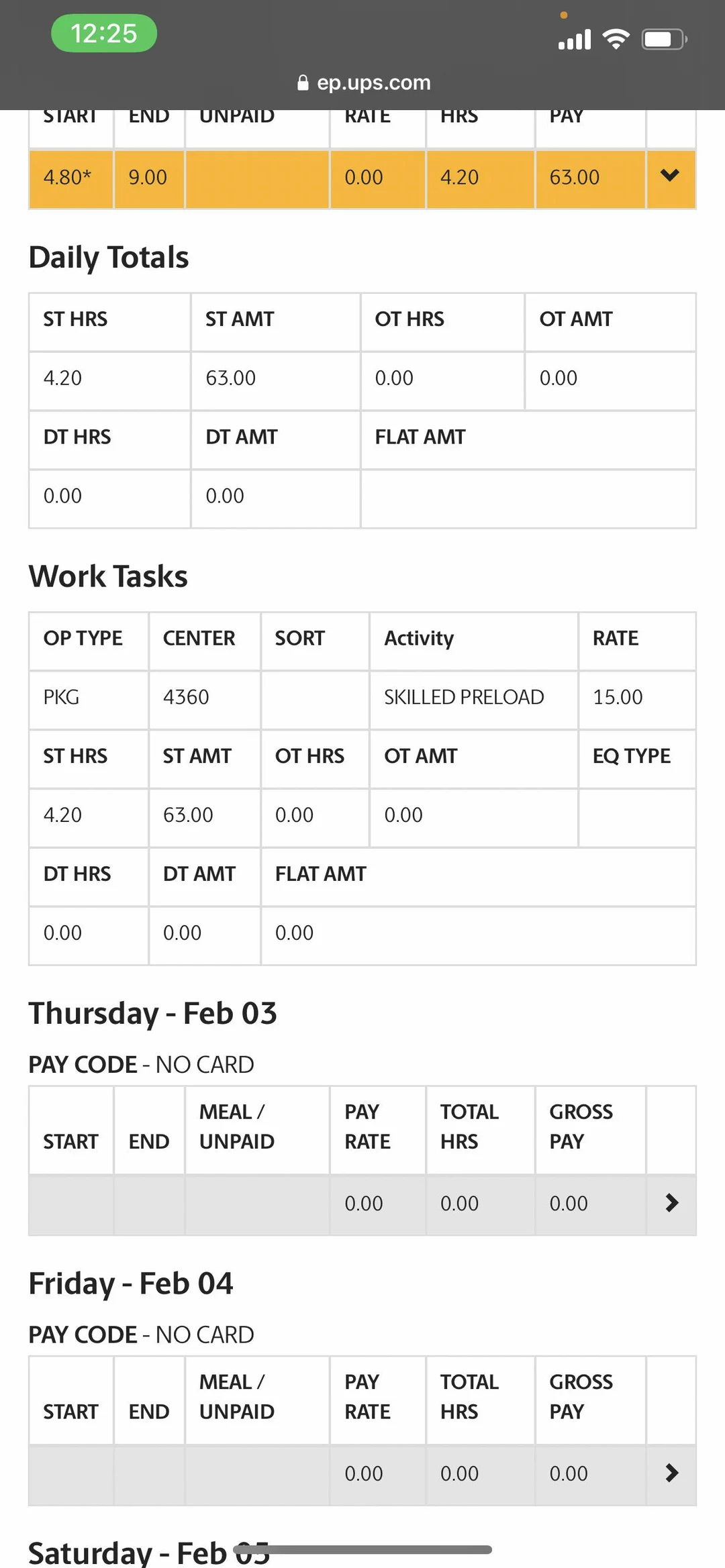Tap the down chevron on the highlighted shift row
Screen dimensions: 725x1568
(669, 176)
